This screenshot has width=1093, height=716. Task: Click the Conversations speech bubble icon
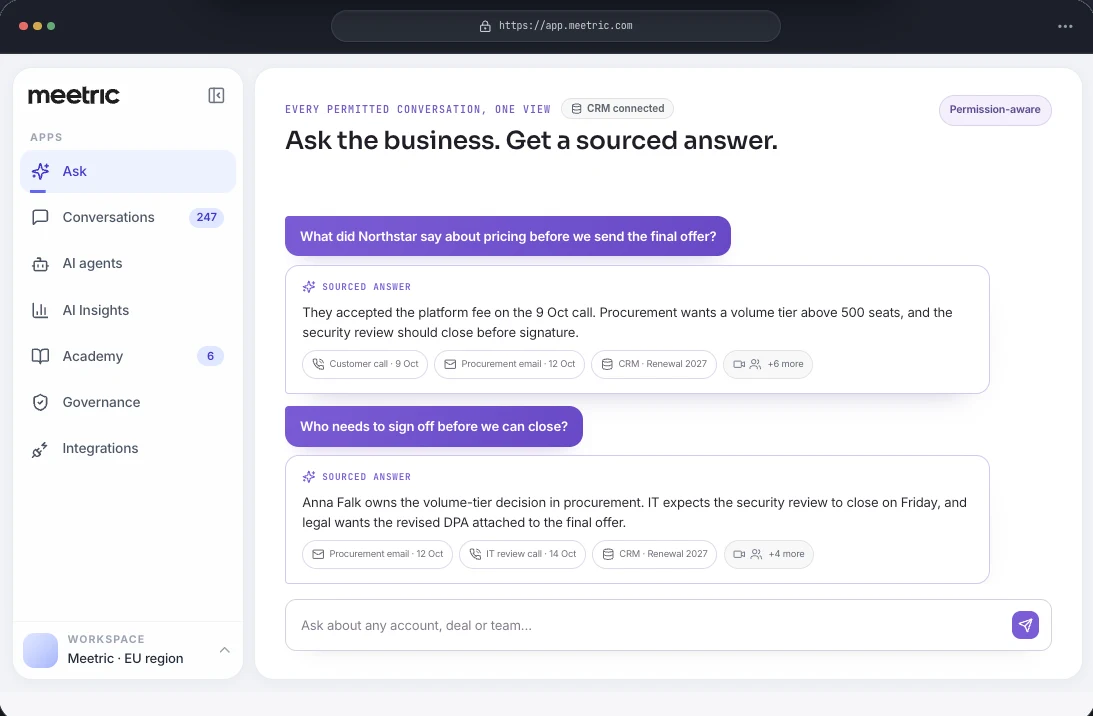click(x=40, y=217)
